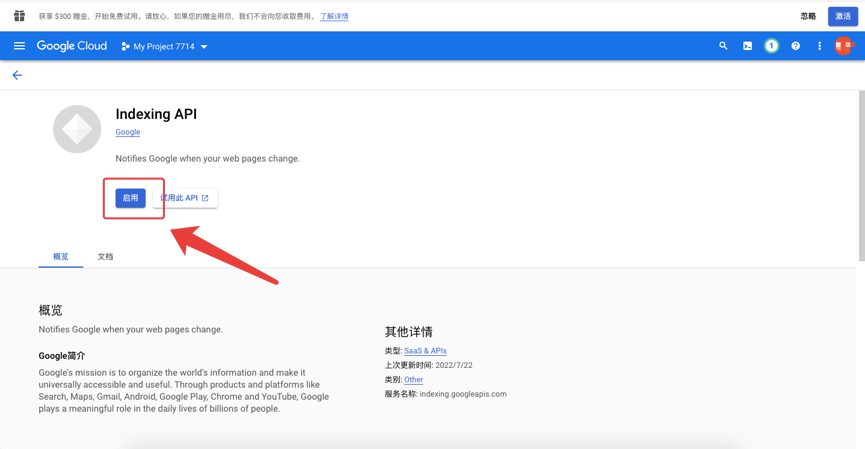This screenshot has height=449, width=865.
Task: Click the 了解详情 link in banner
Action: coord(334,17)
